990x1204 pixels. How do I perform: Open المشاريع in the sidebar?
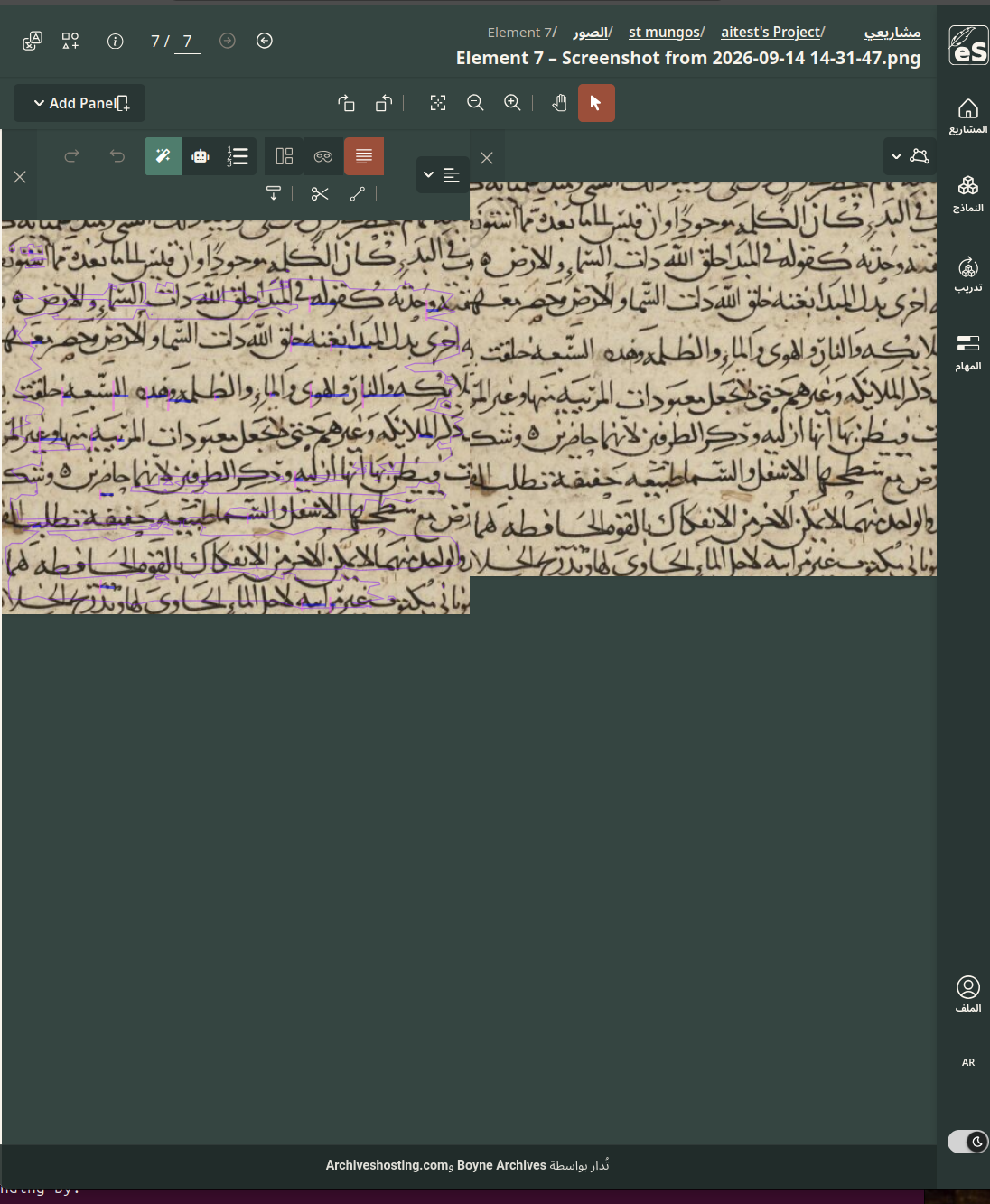(968, 117)
